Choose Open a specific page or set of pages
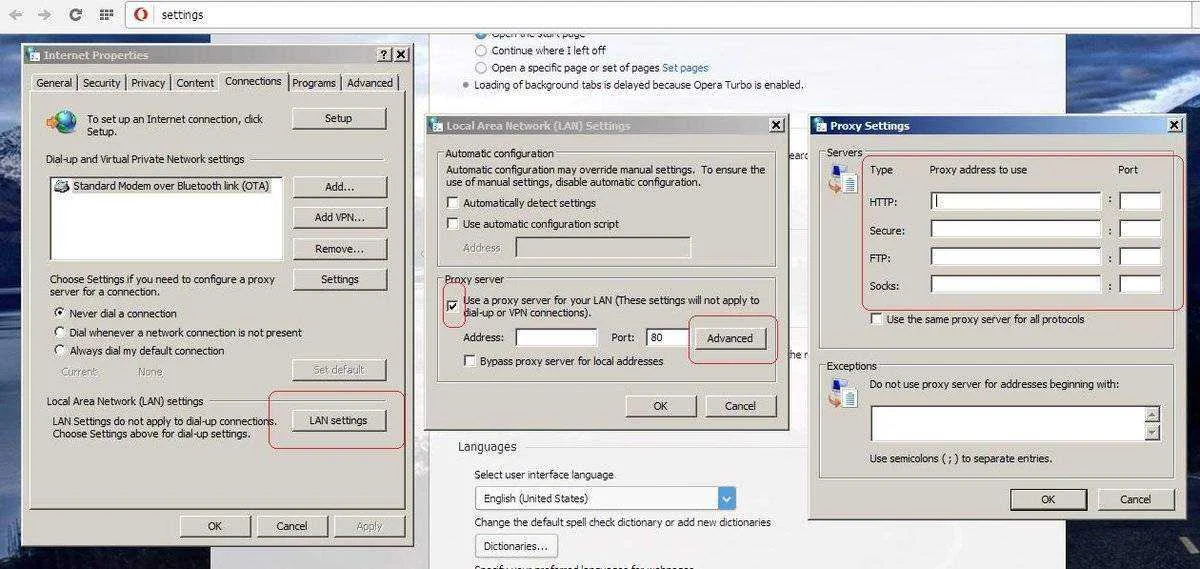 (481, 68)
